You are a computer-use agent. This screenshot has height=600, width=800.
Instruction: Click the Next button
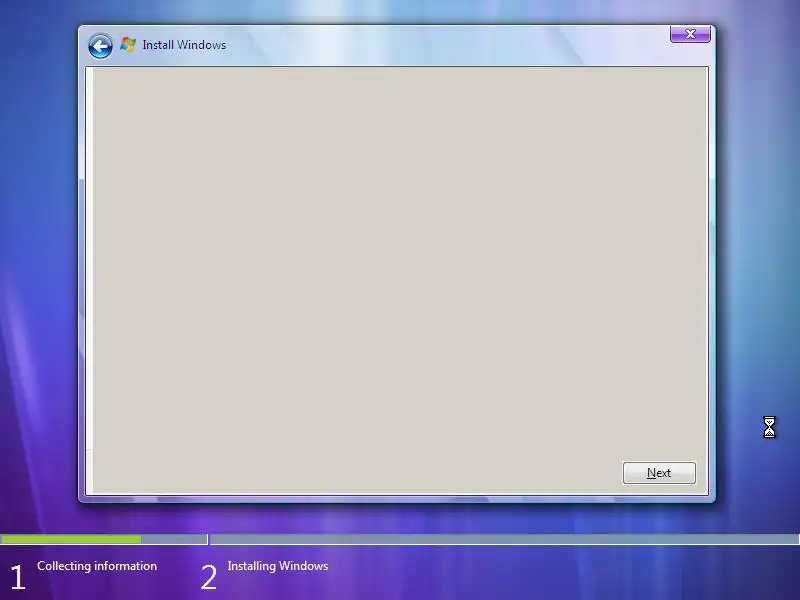pyautogui.click(x=659, y=473)
